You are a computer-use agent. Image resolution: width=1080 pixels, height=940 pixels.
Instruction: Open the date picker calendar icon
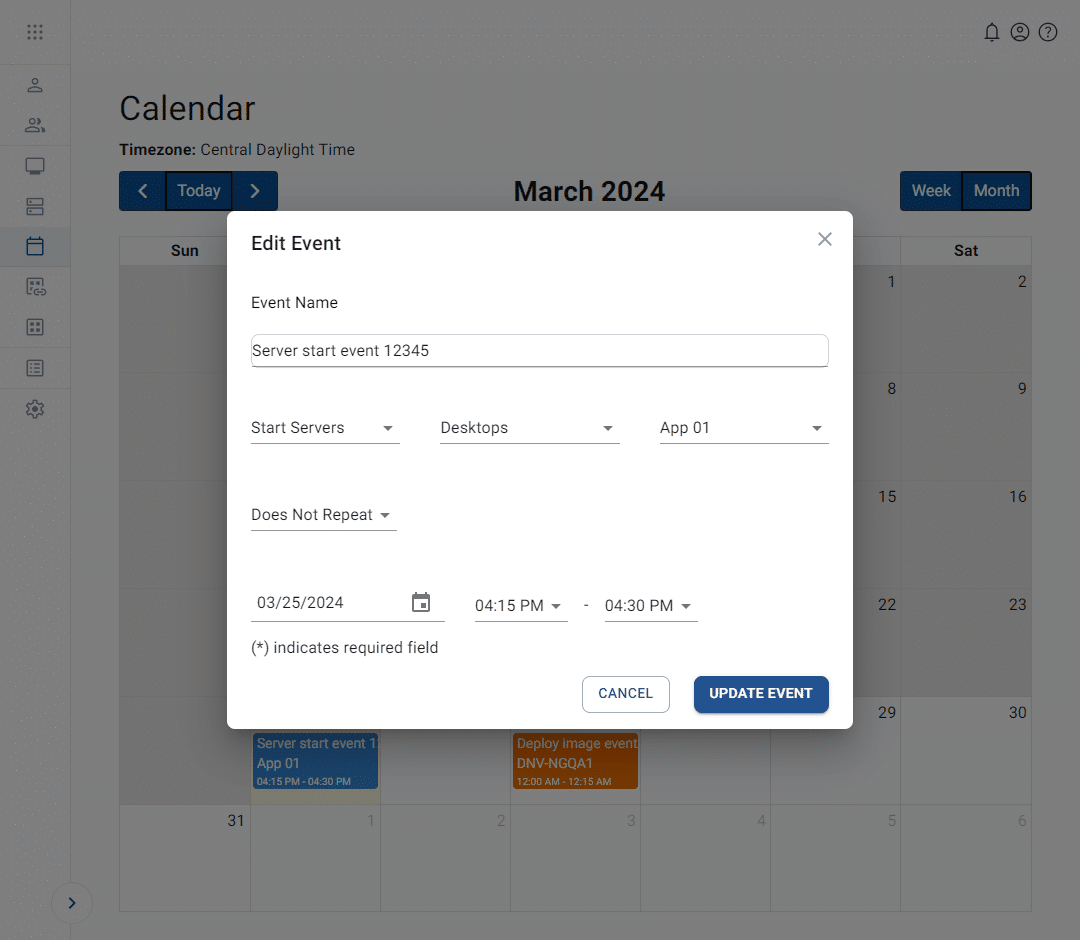tap(421, 602)
